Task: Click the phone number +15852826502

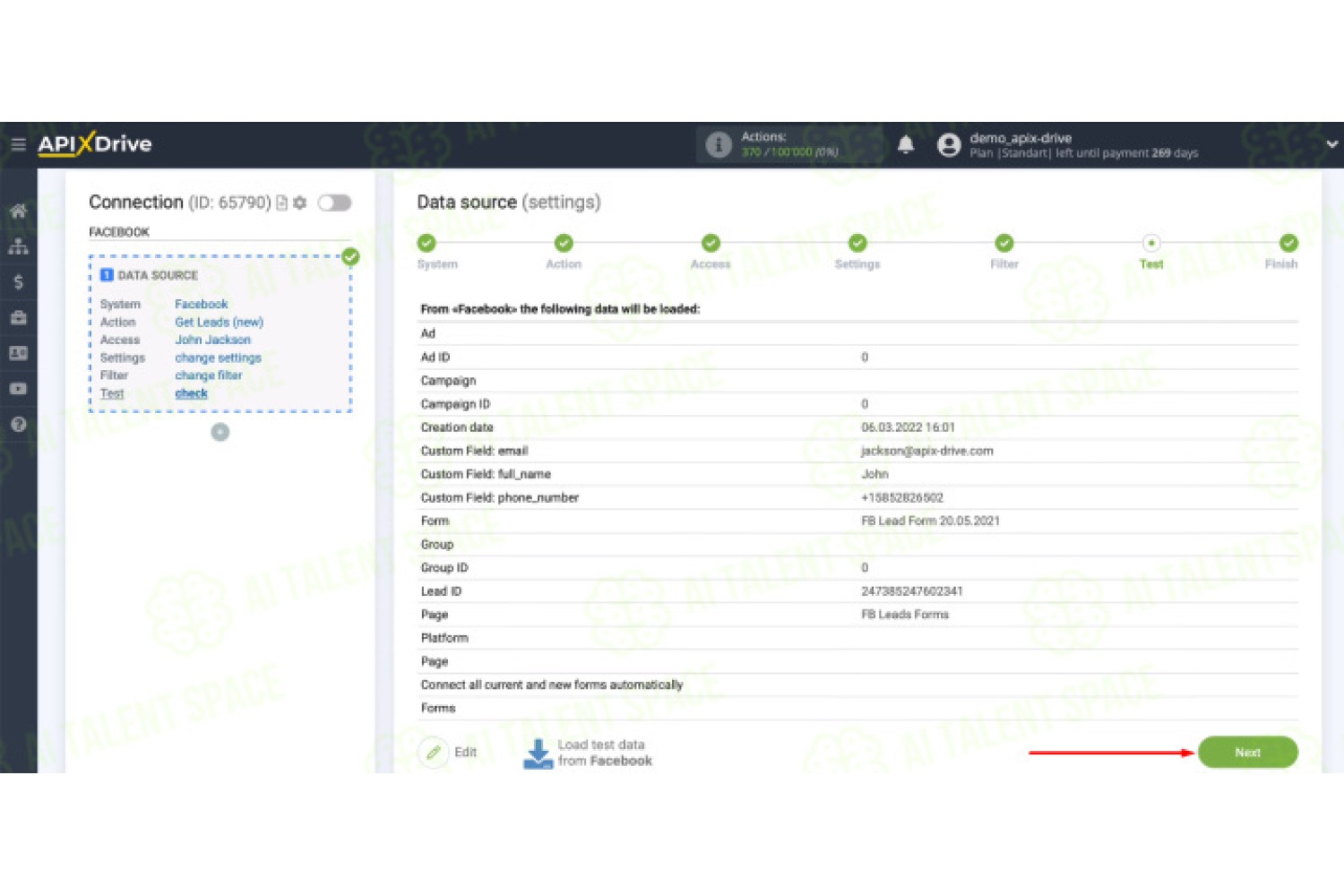Action: tap(902, 497)
